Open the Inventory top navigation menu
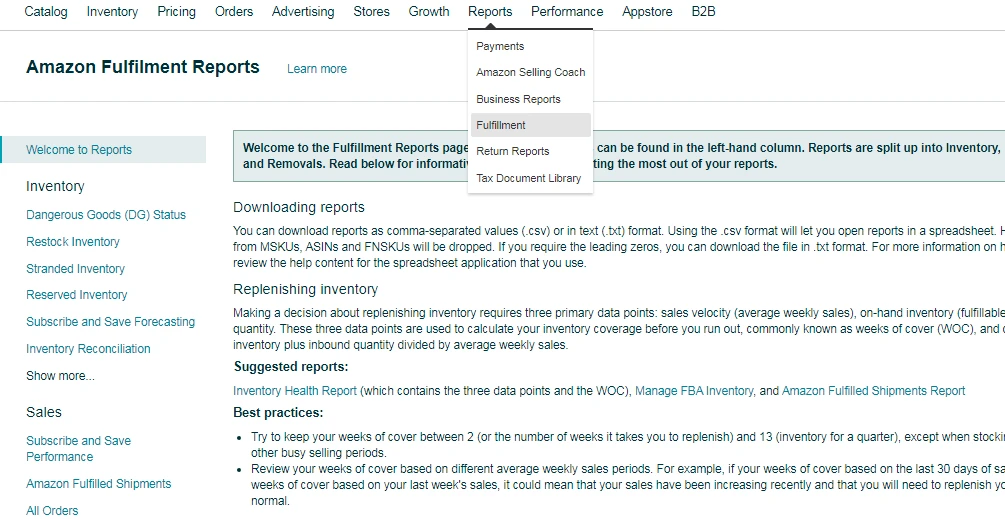The width and height of the screenshot is (1005, 519). click(x=112, y=12)
